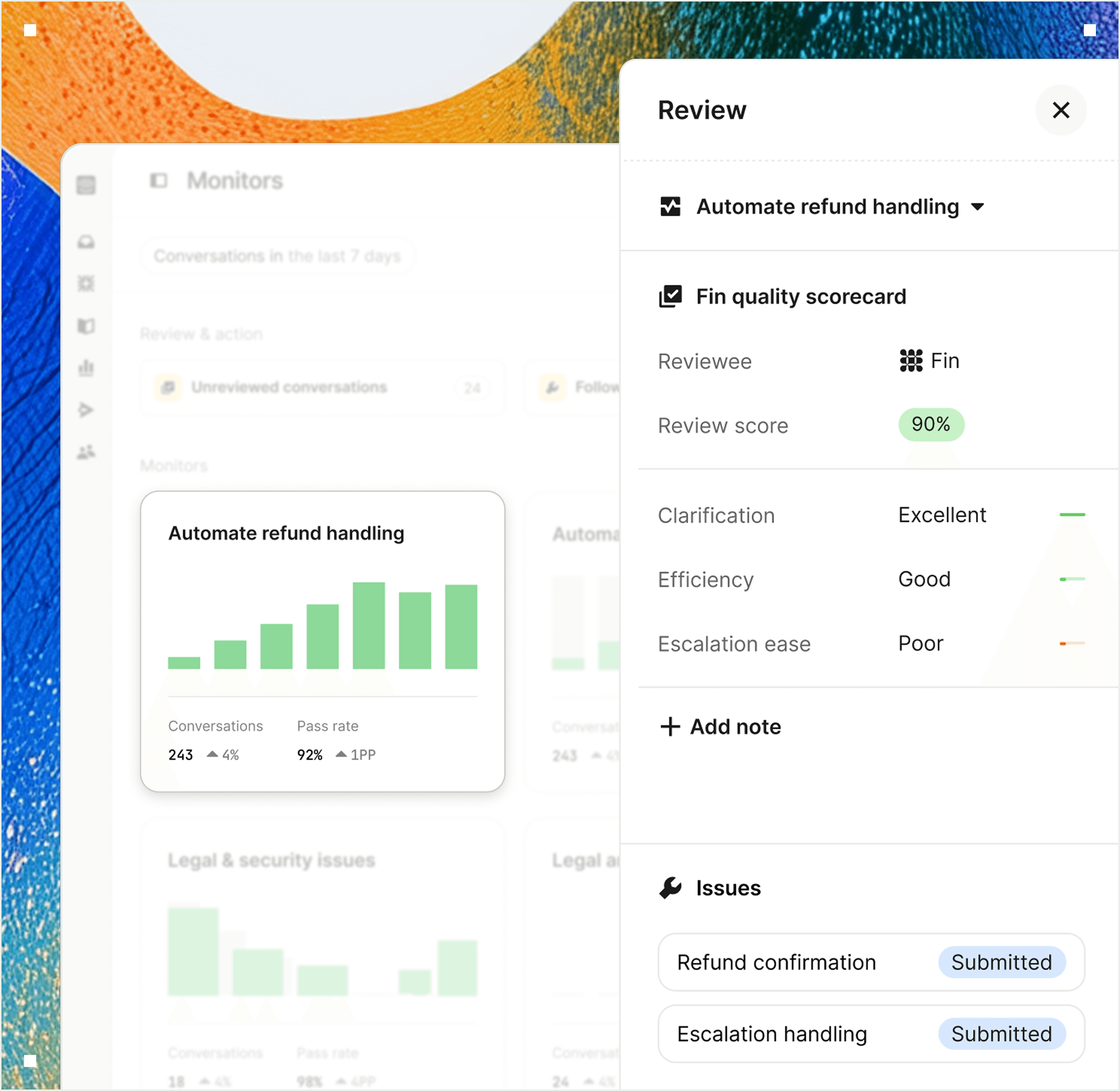
Task: Click the wrench icon next to Issues
Action: [670, 887]
